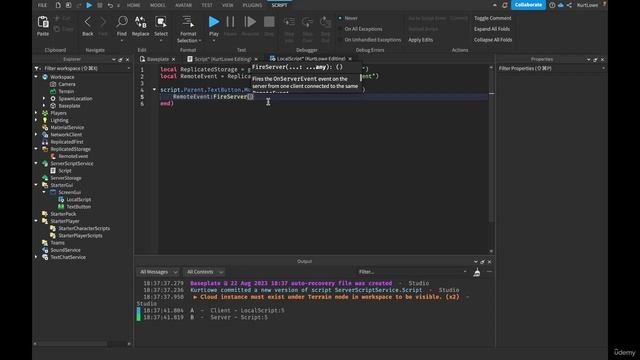Select Terrain in the Explorer tree
The height and width of the screenshot is (360, 640).
click(x=66, y=91)
